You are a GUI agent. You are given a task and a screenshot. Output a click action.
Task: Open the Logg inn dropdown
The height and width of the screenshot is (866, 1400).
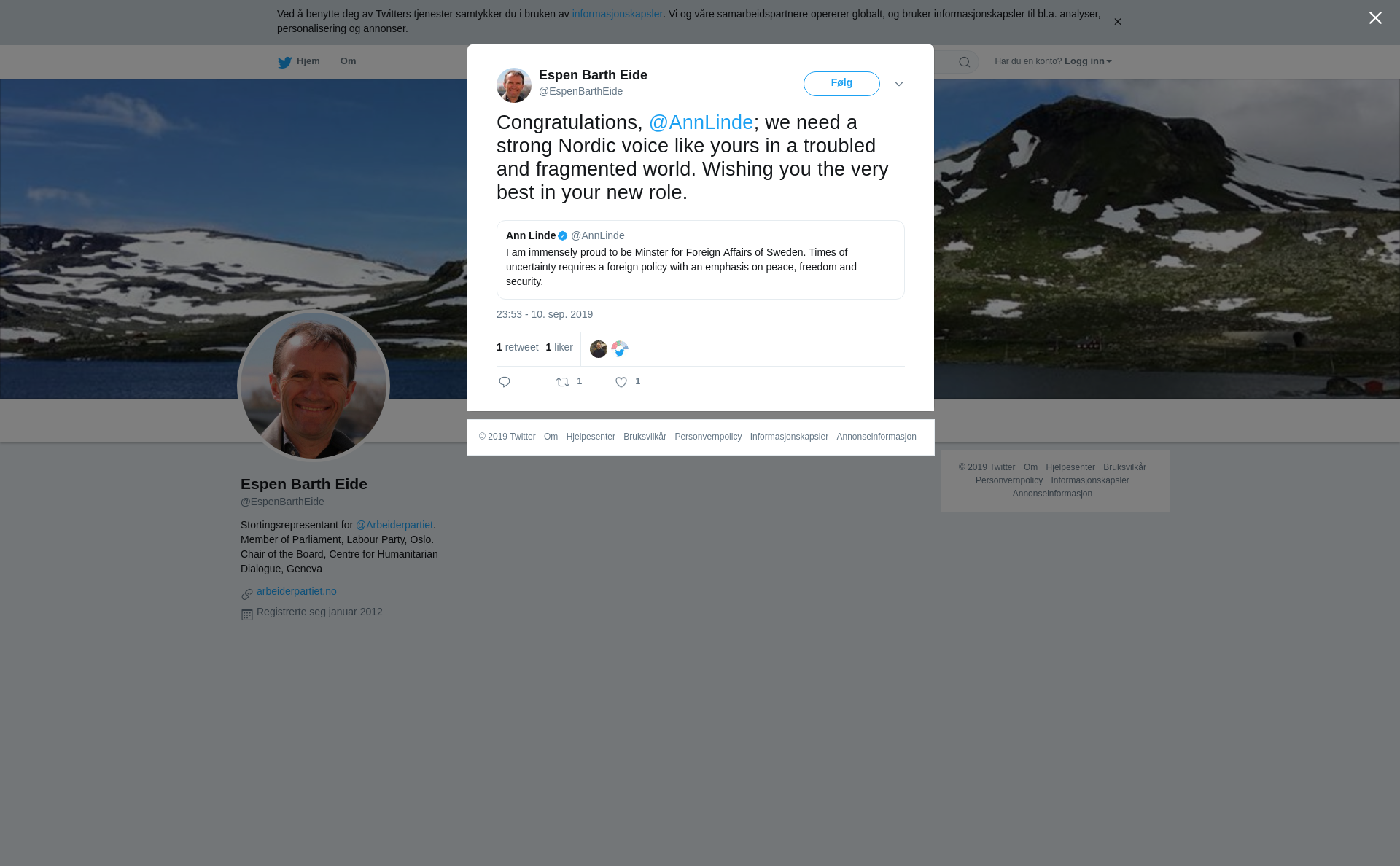(1088, 61)
